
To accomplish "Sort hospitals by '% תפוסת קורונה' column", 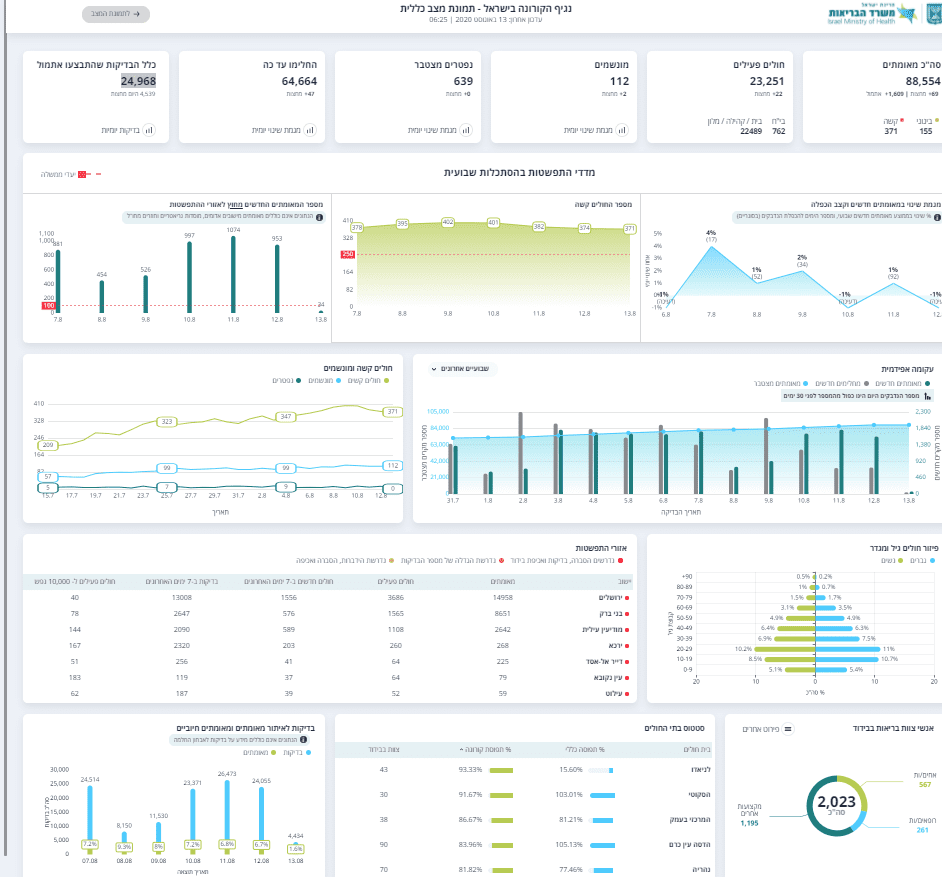I will click(485, 749).
